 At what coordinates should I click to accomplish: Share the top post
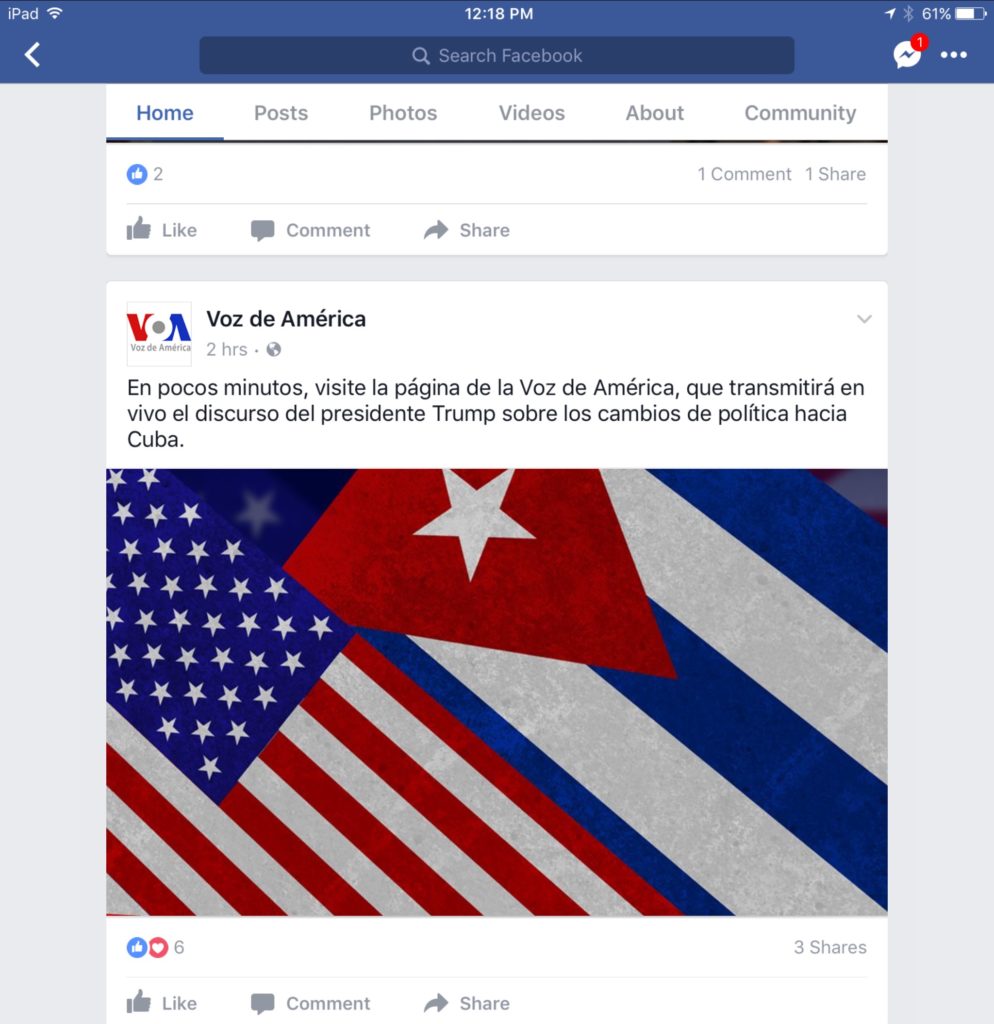(x=466, y=230)
